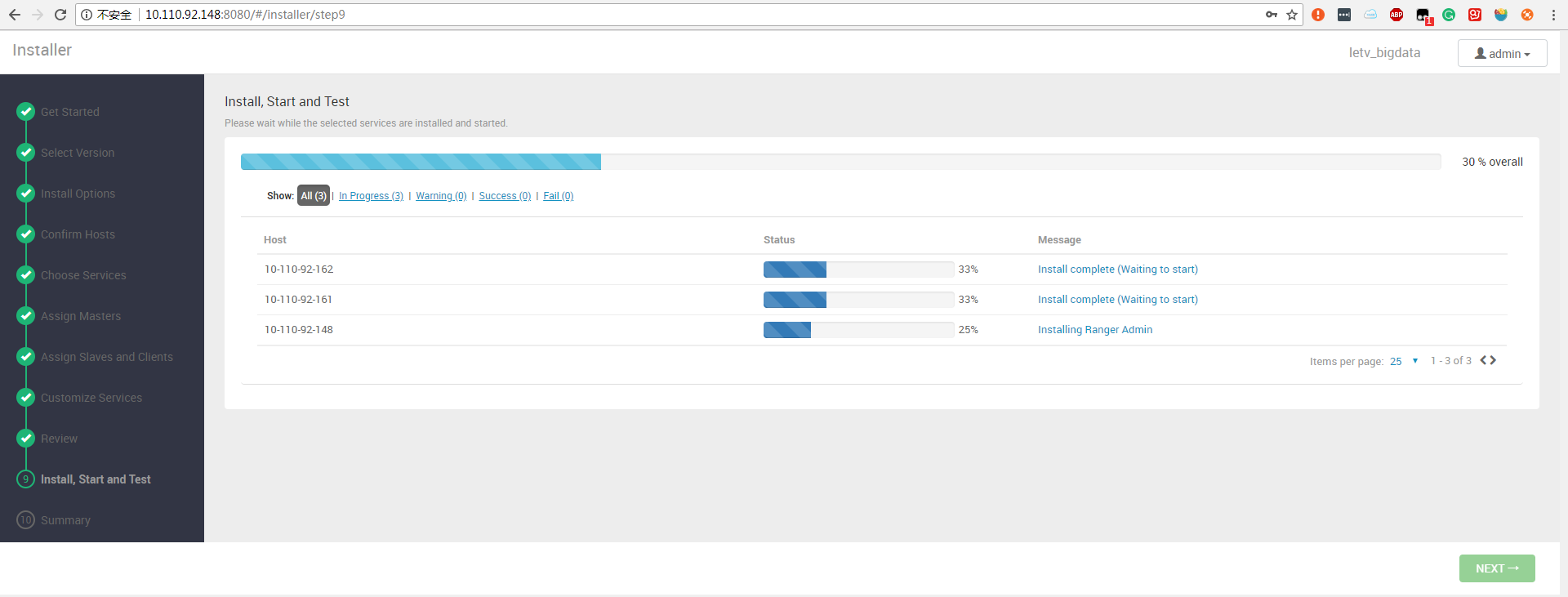Select Install, Start and Test step
Screen dimensions: 1568x597
tap(96, 479)
